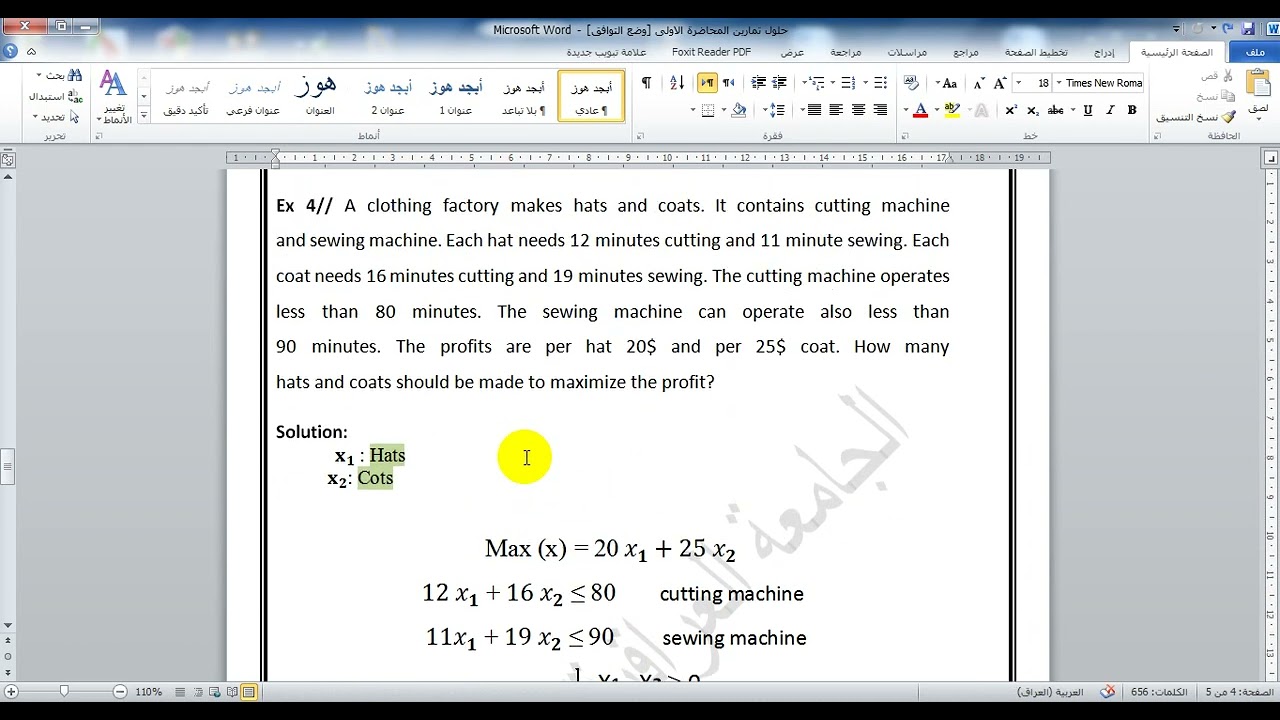
Task: Open the font name dropdown
Action: (1058, 83)
